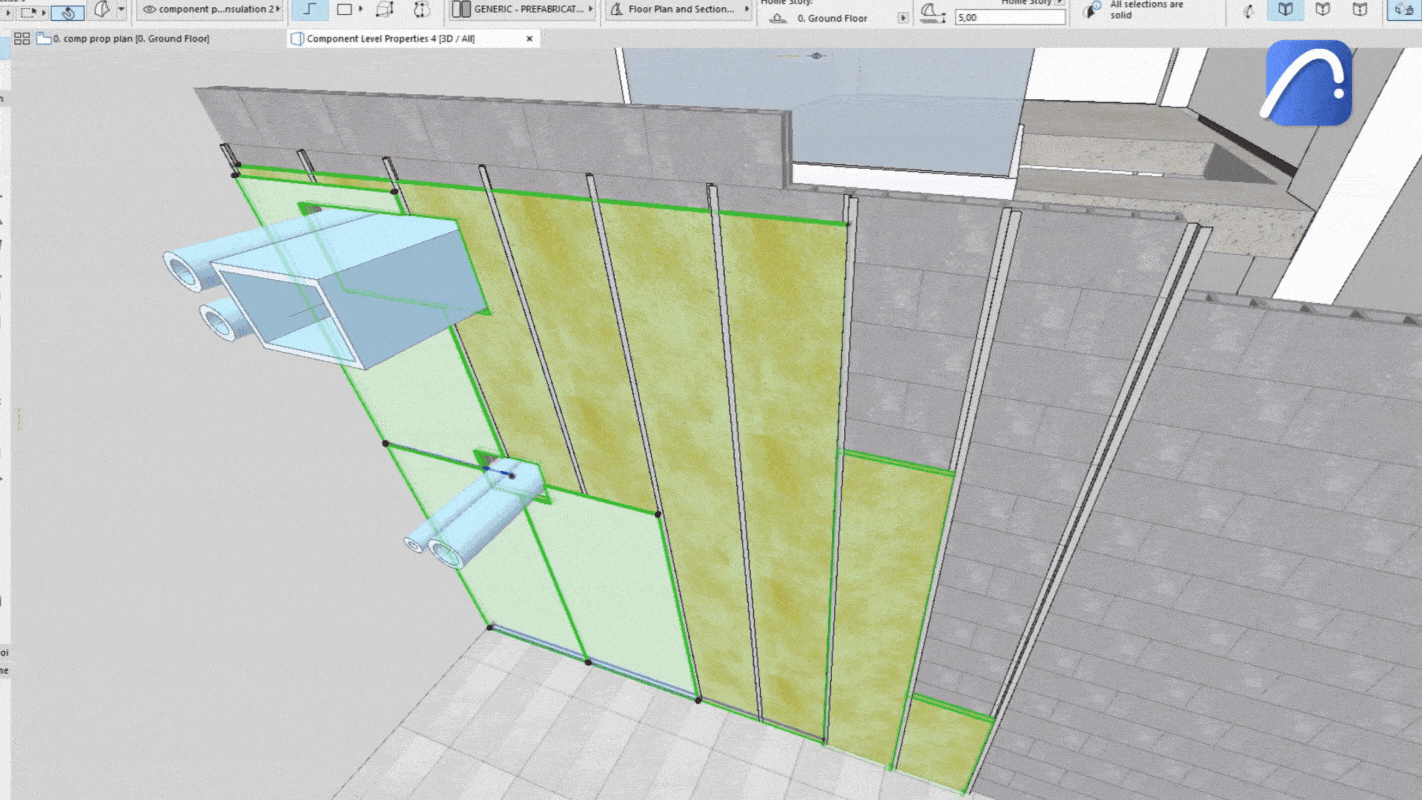Click the morph shape icon with dropdown

coord(102,10)
